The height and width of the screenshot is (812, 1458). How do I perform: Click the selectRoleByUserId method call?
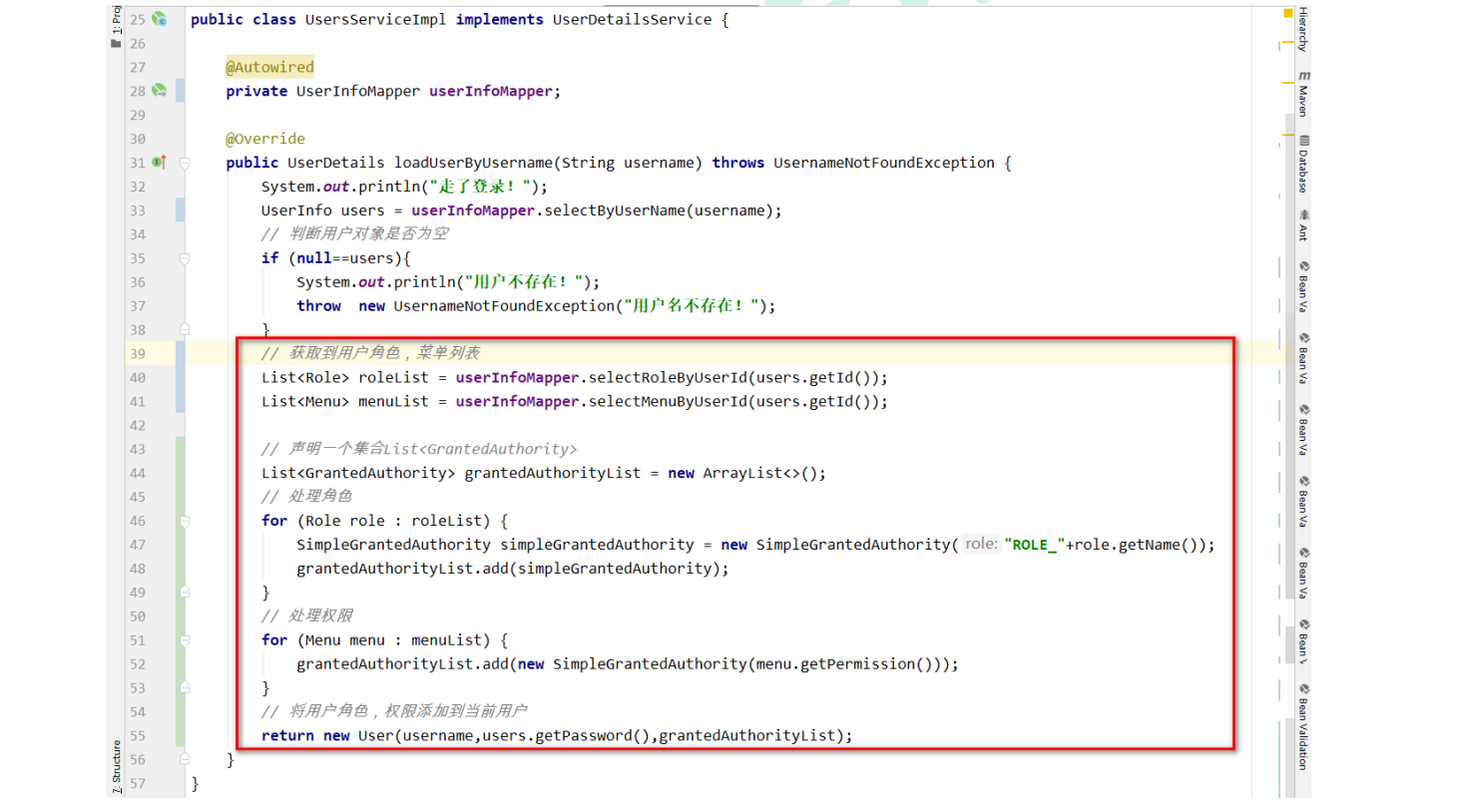point(668,377)
